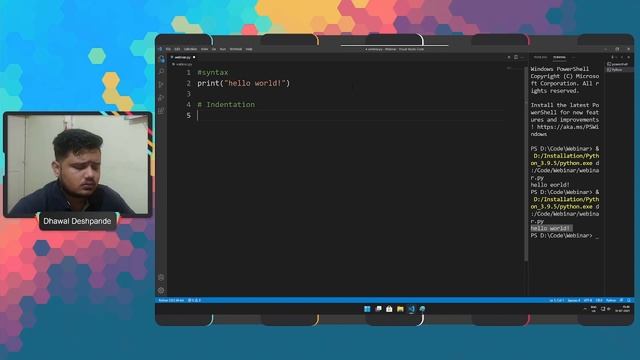Open the Selection menu
640x360 pixels.
click(190, 49)
